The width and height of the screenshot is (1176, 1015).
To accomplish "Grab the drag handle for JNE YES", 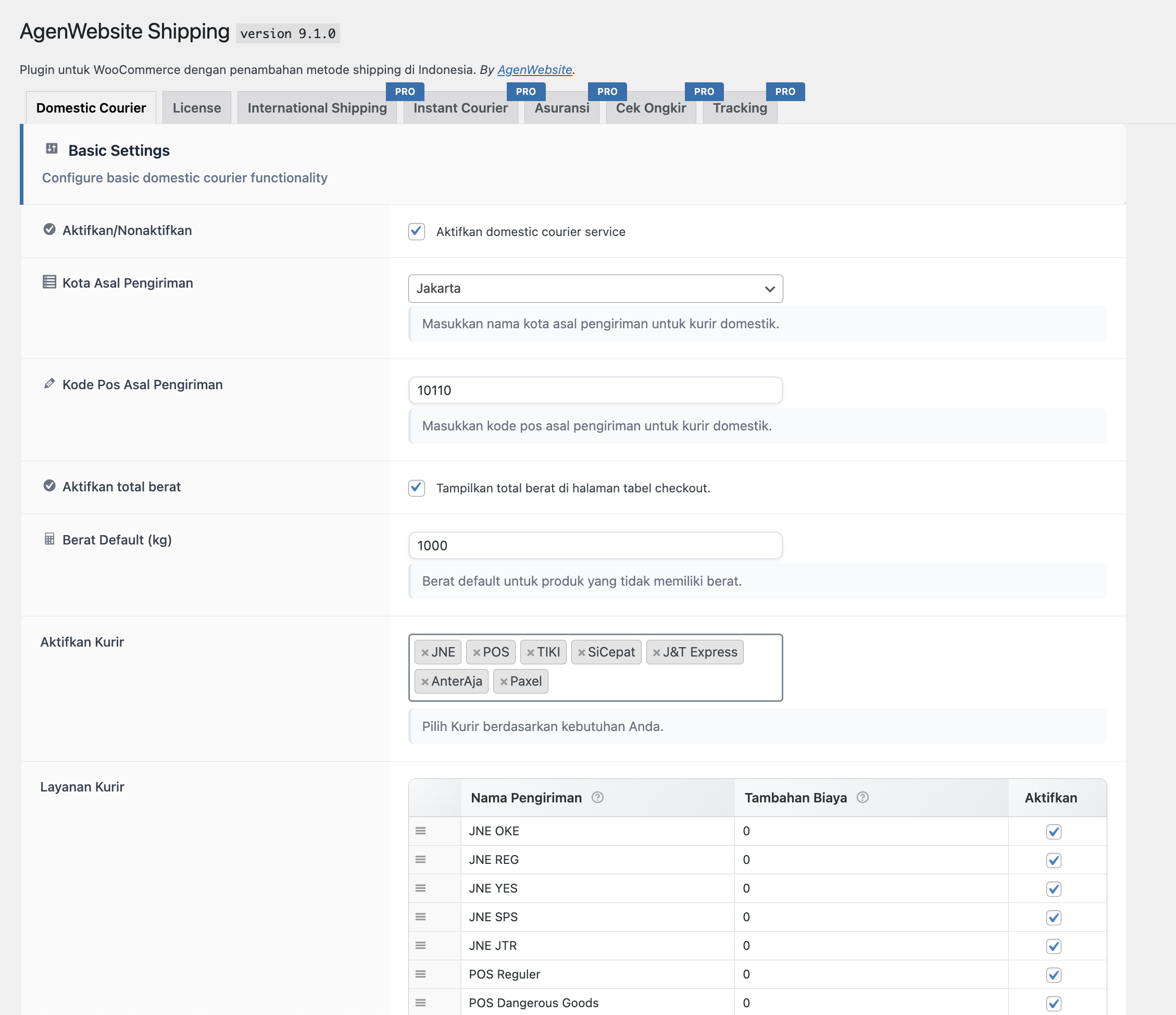I will [x=421, y=888].
